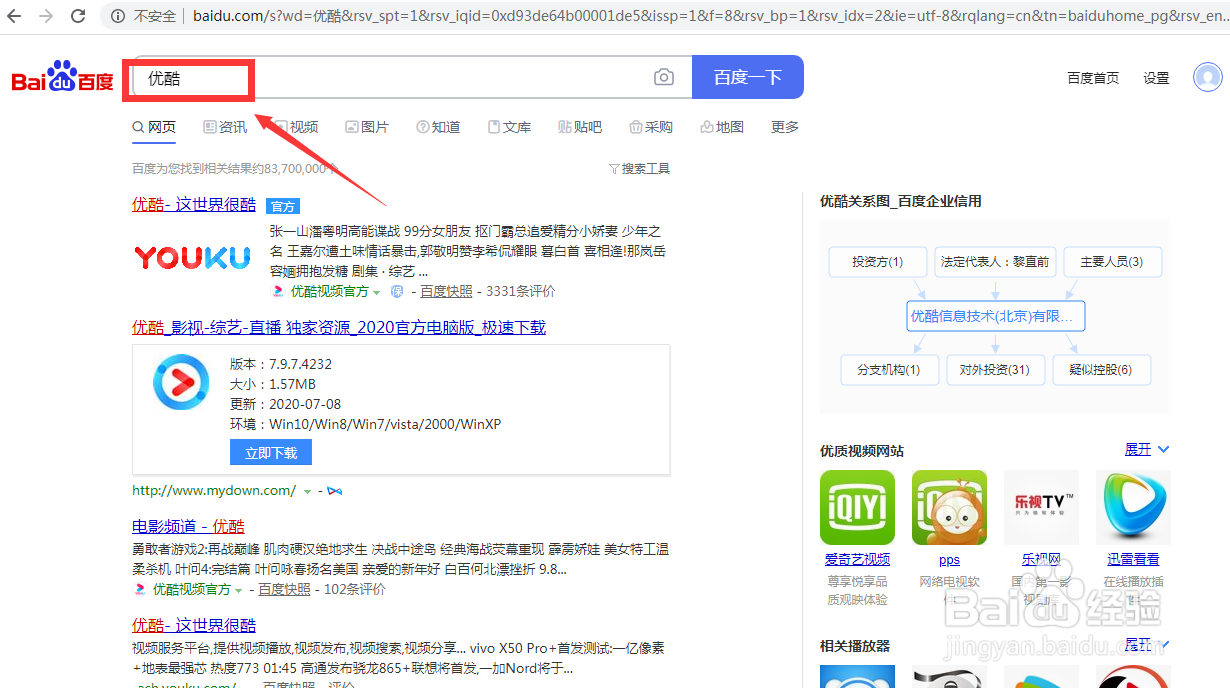Open the 优酷 影视-综艺-直播 download result
Screen dimensions: 1230x688
click(x=339, y=327)
